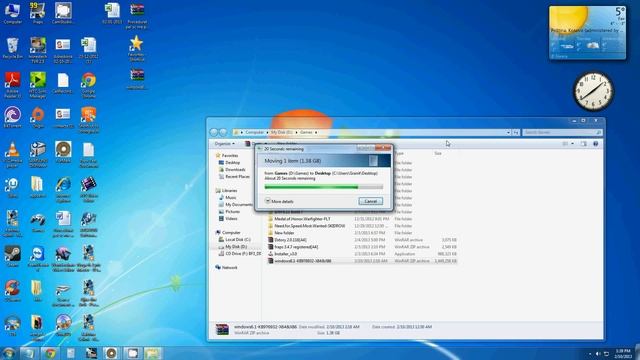Select Need.For.Speed.Most.Wanted-SKIDROW folder

click(x=362, y=226)
